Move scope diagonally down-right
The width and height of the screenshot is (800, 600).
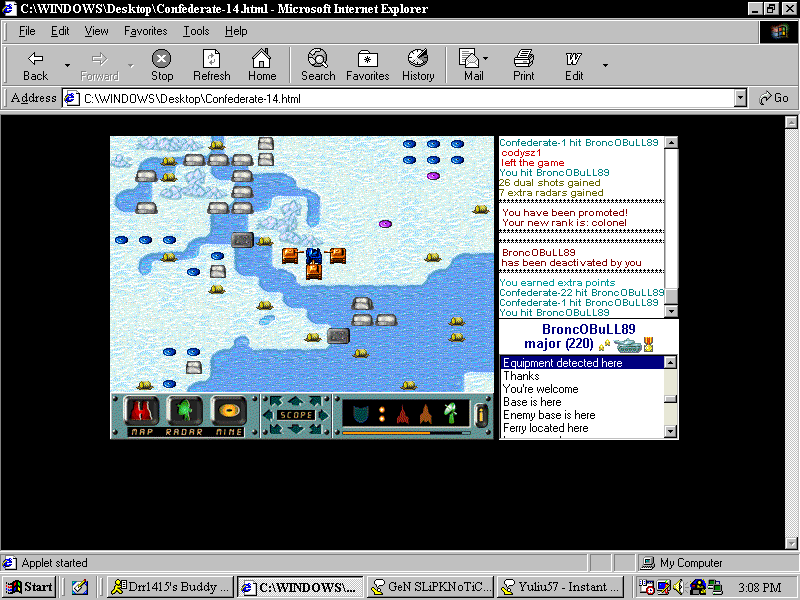click(x=316, y=429)
